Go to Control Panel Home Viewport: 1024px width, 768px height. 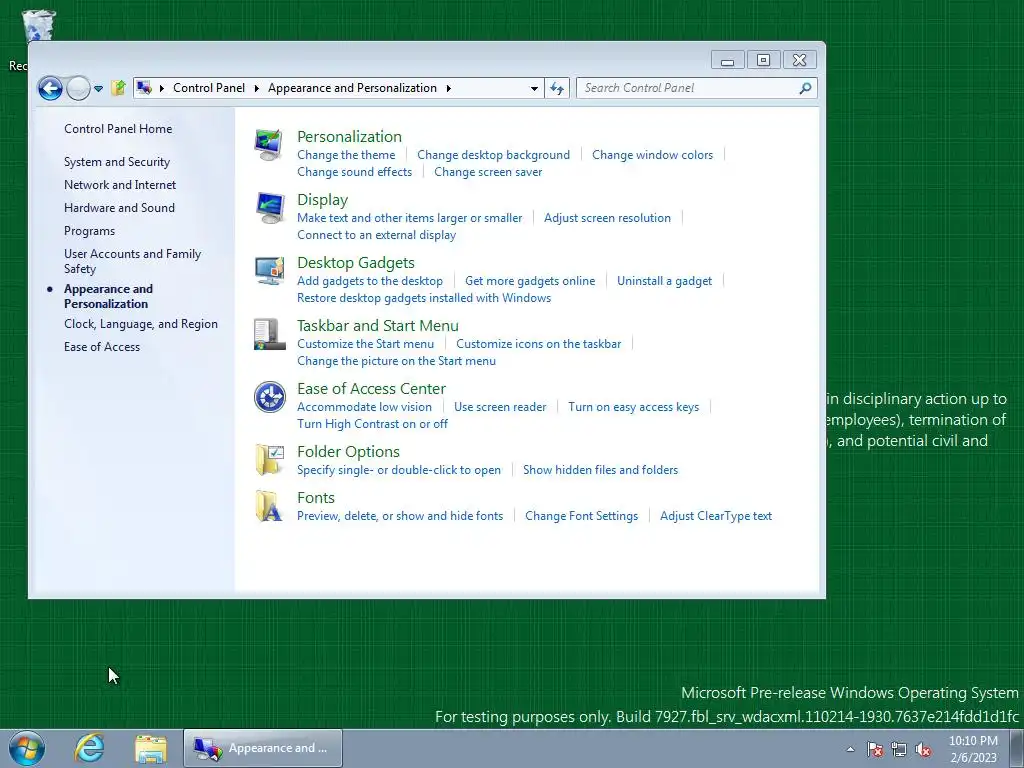118,129
